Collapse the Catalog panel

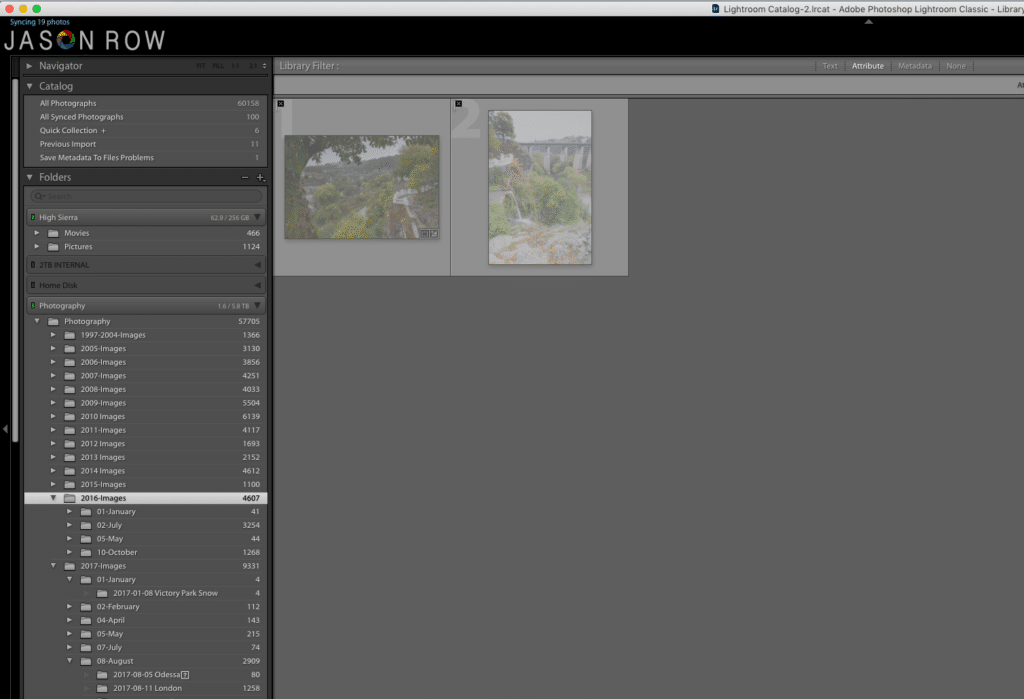[29, 86]
